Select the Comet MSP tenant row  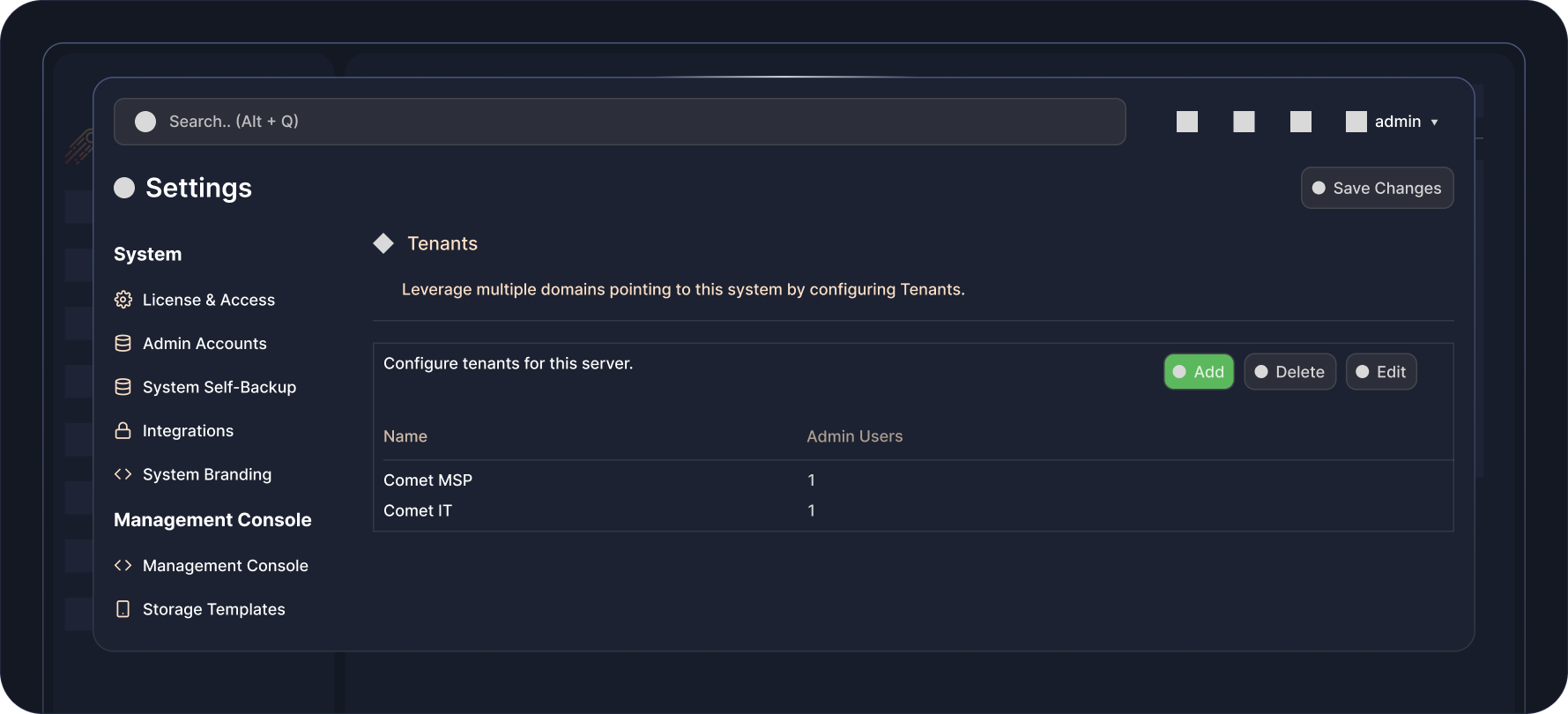(428, 480)
